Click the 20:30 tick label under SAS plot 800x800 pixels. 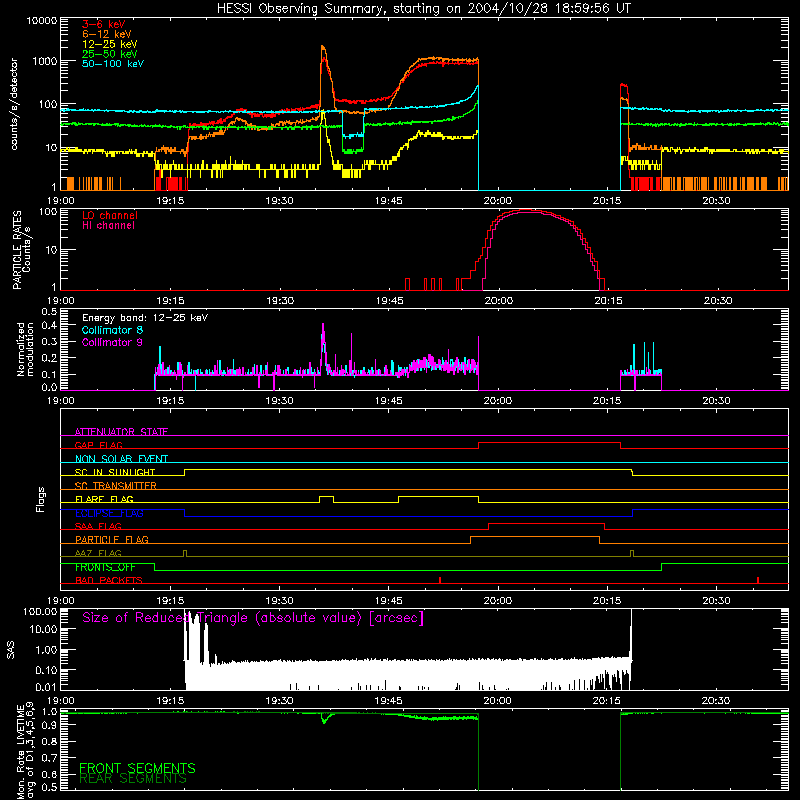(716, 701)
